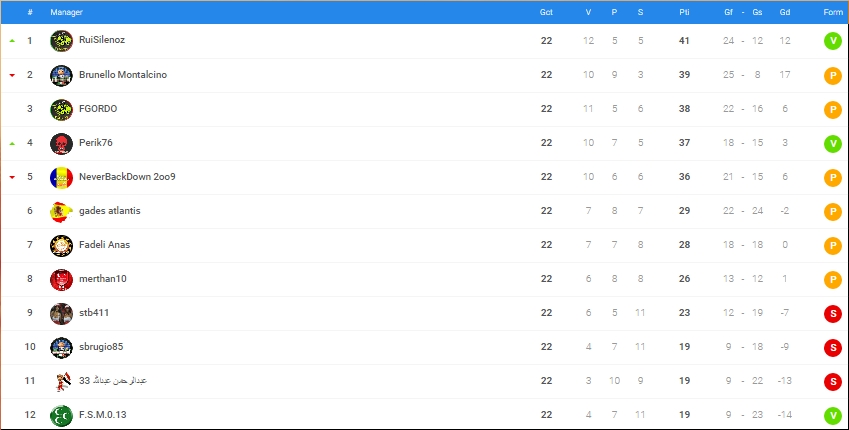Click orange P form badge for FGORDO

(x=832, y=109)
